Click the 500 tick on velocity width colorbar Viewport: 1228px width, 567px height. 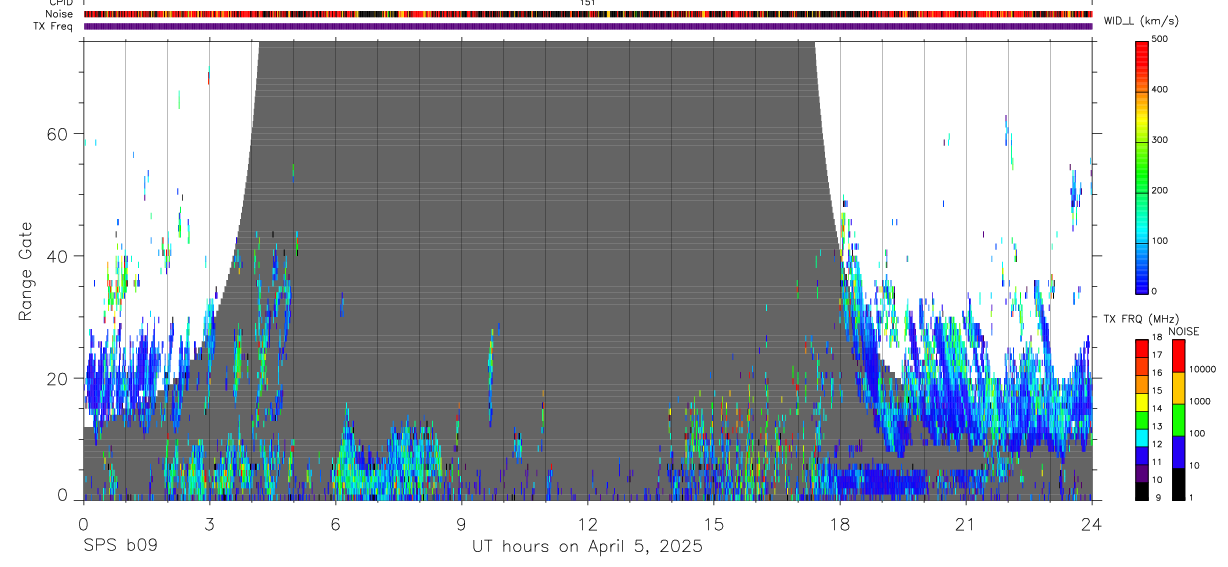coord(1160,39)
